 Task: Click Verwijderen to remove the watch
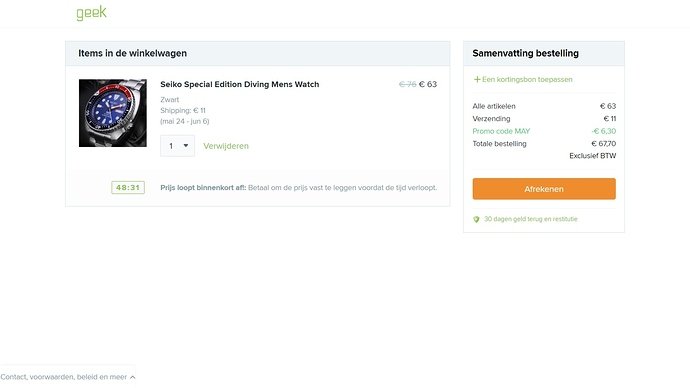tap(226, 146)
